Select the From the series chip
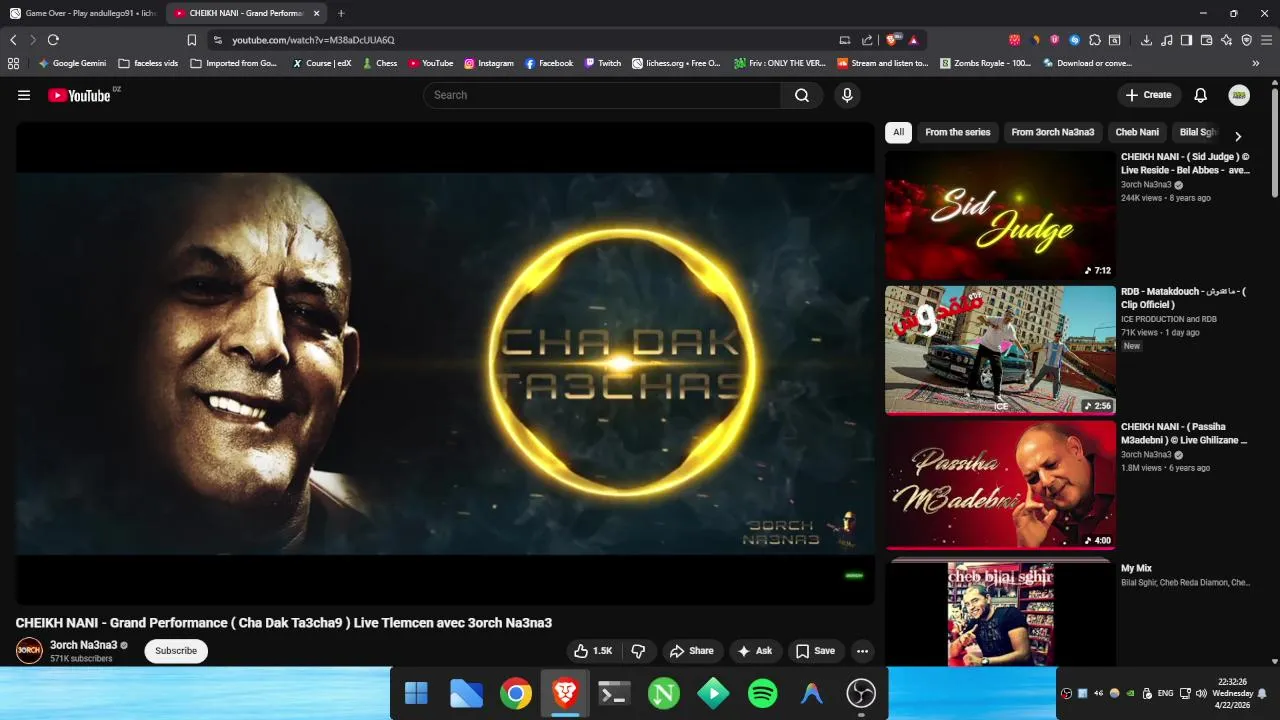 coord(958,132)
